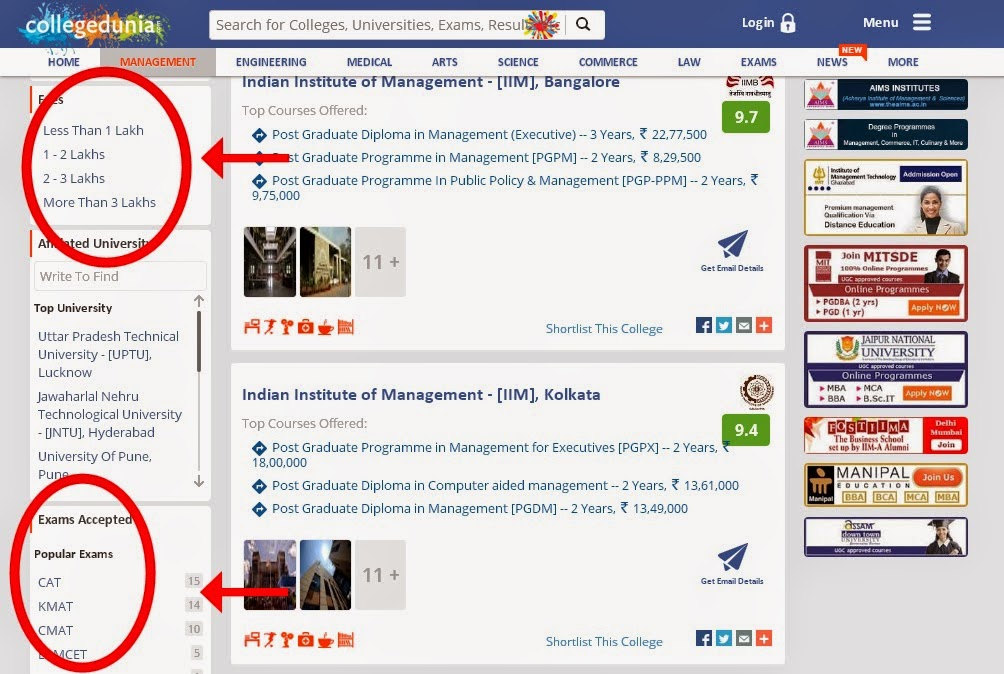
Task: Click Manipal Education Join Us button
Action: point(938,477)
